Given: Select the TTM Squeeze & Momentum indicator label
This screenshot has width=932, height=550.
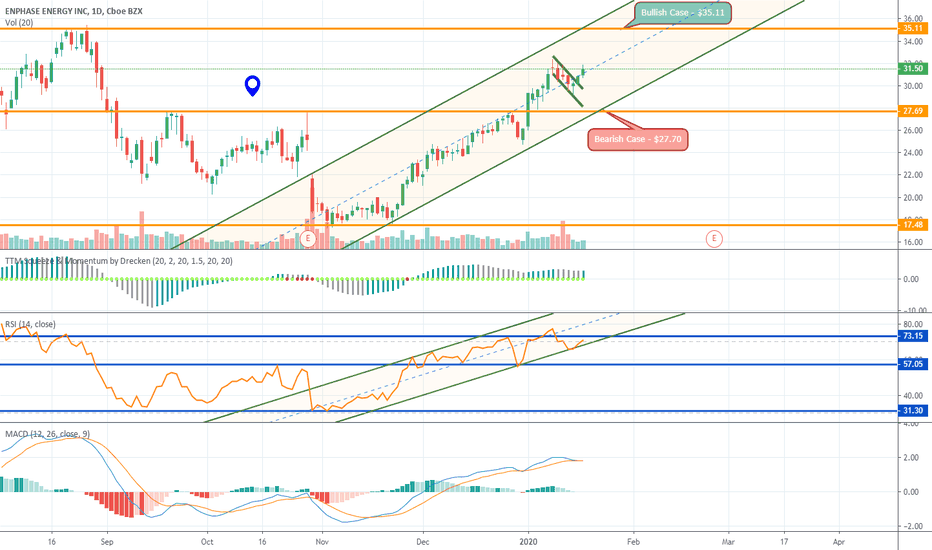Looking at the screenshot, I should tap(119, 260).
